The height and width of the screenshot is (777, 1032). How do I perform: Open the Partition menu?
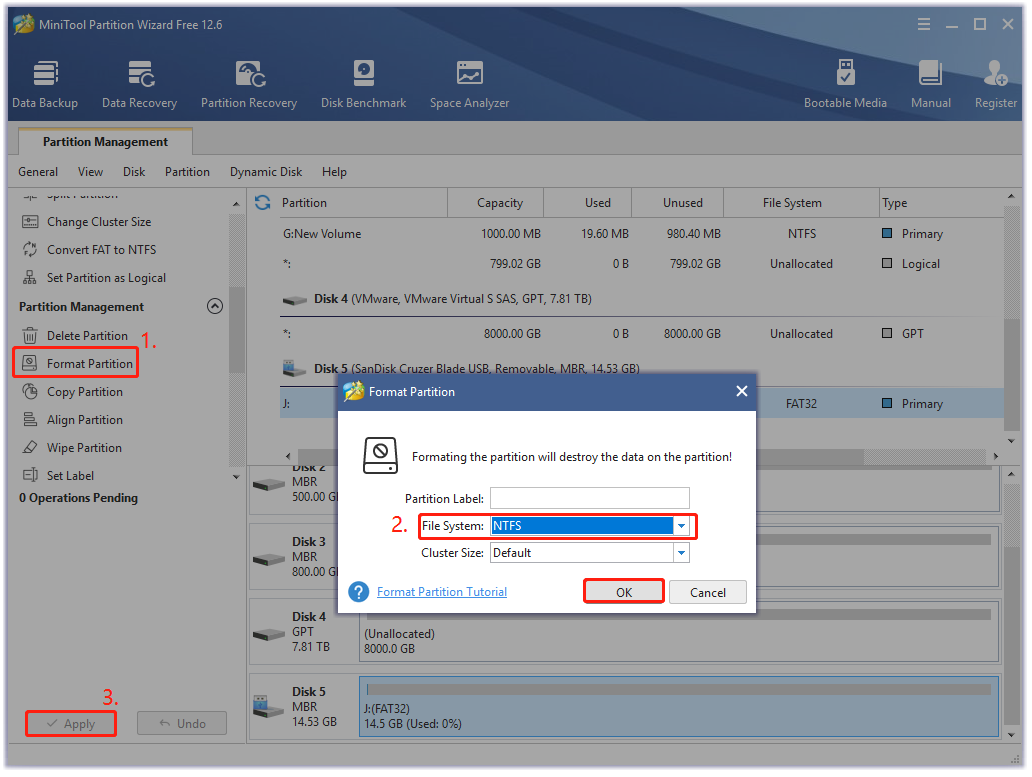pyautogui.click(x=187, y=172)
